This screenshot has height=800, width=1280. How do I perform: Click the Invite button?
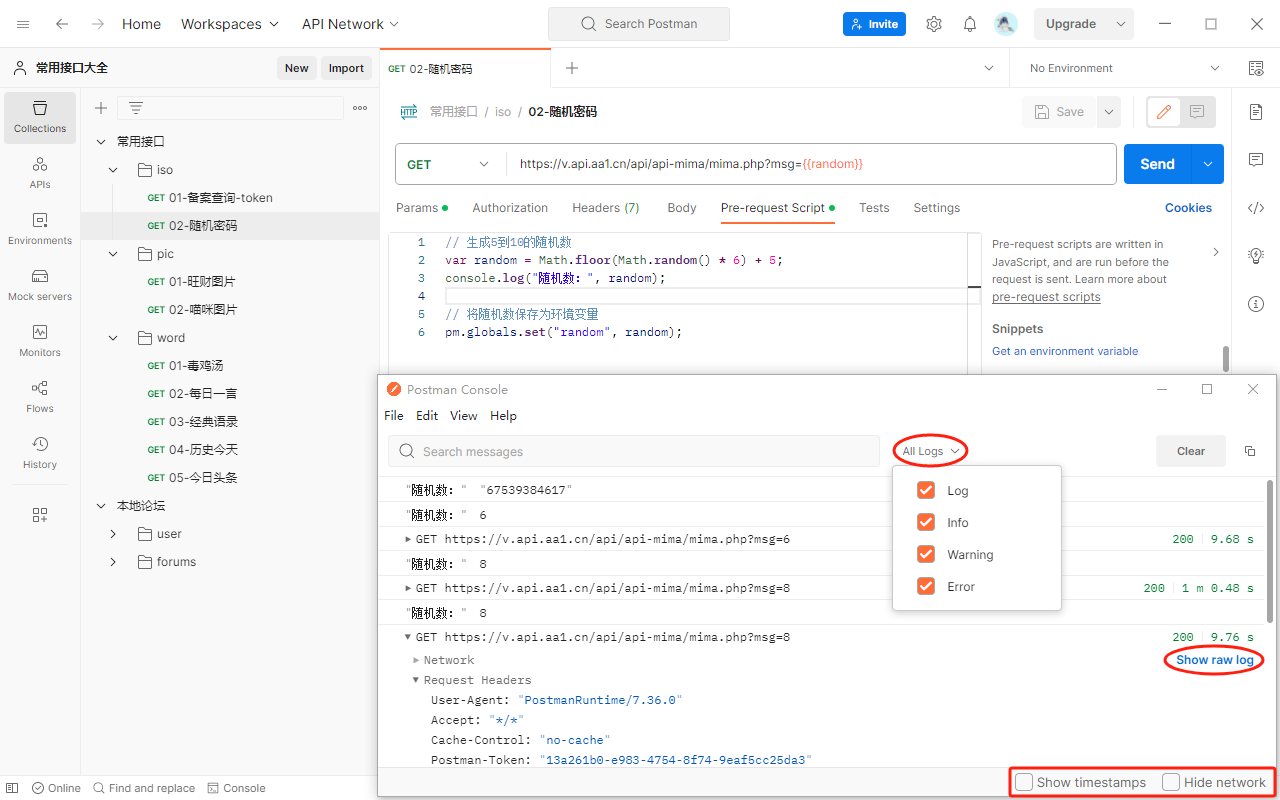[x=874, y=24]
